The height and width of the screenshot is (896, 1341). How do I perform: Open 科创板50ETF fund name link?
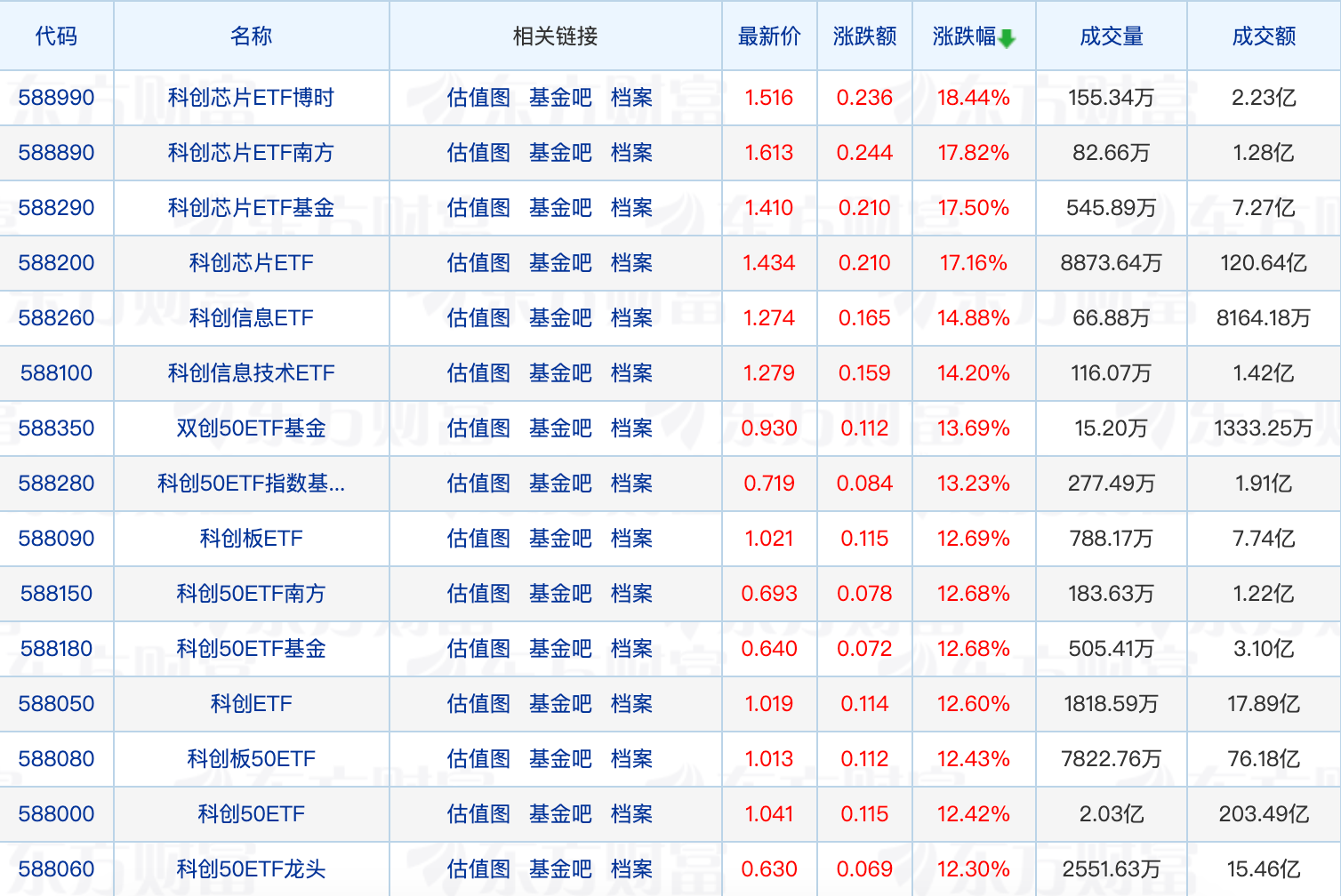(252, 759)
